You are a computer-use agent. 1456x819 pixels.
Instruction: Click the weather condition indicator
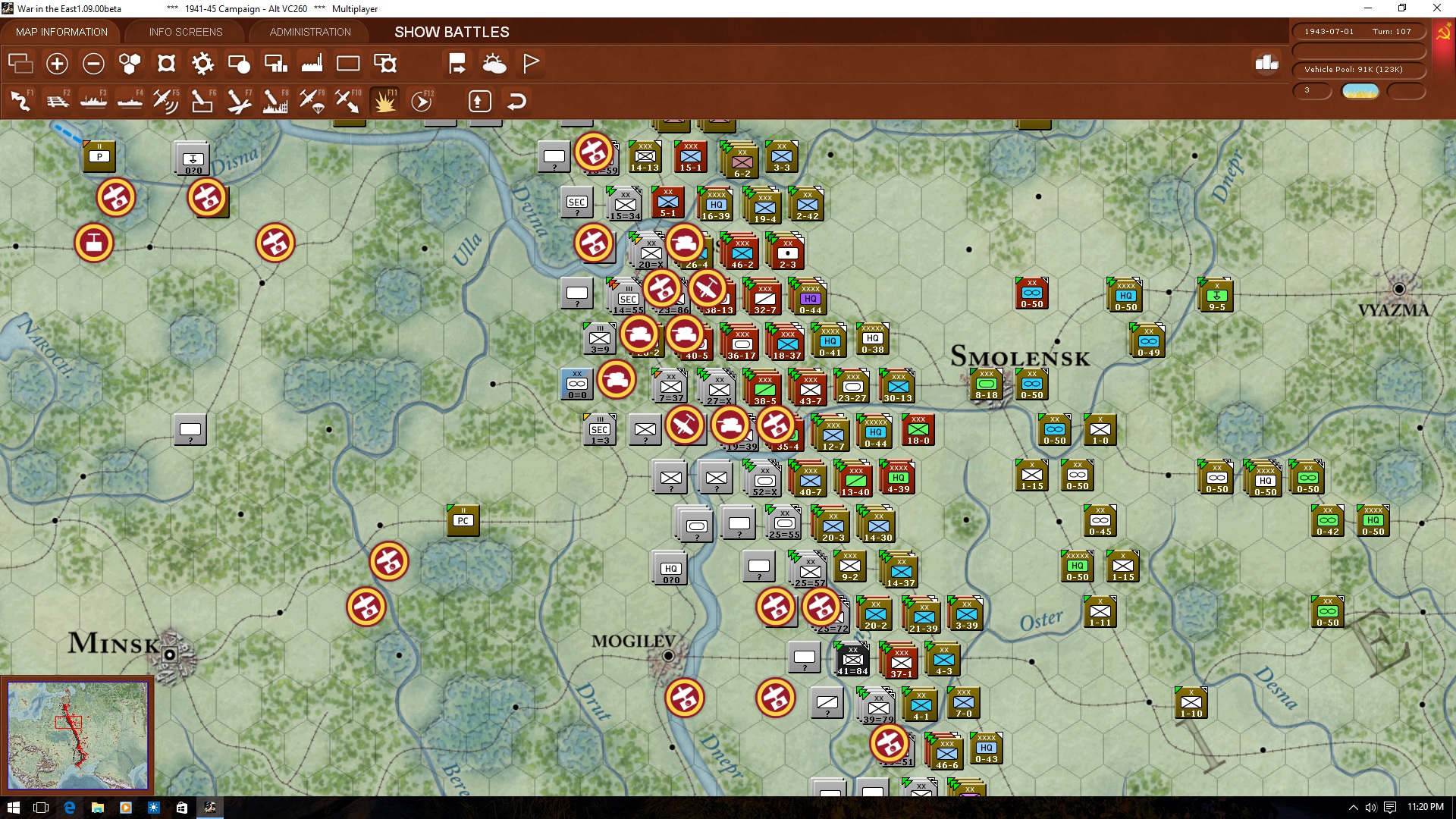click(1360, 92)
